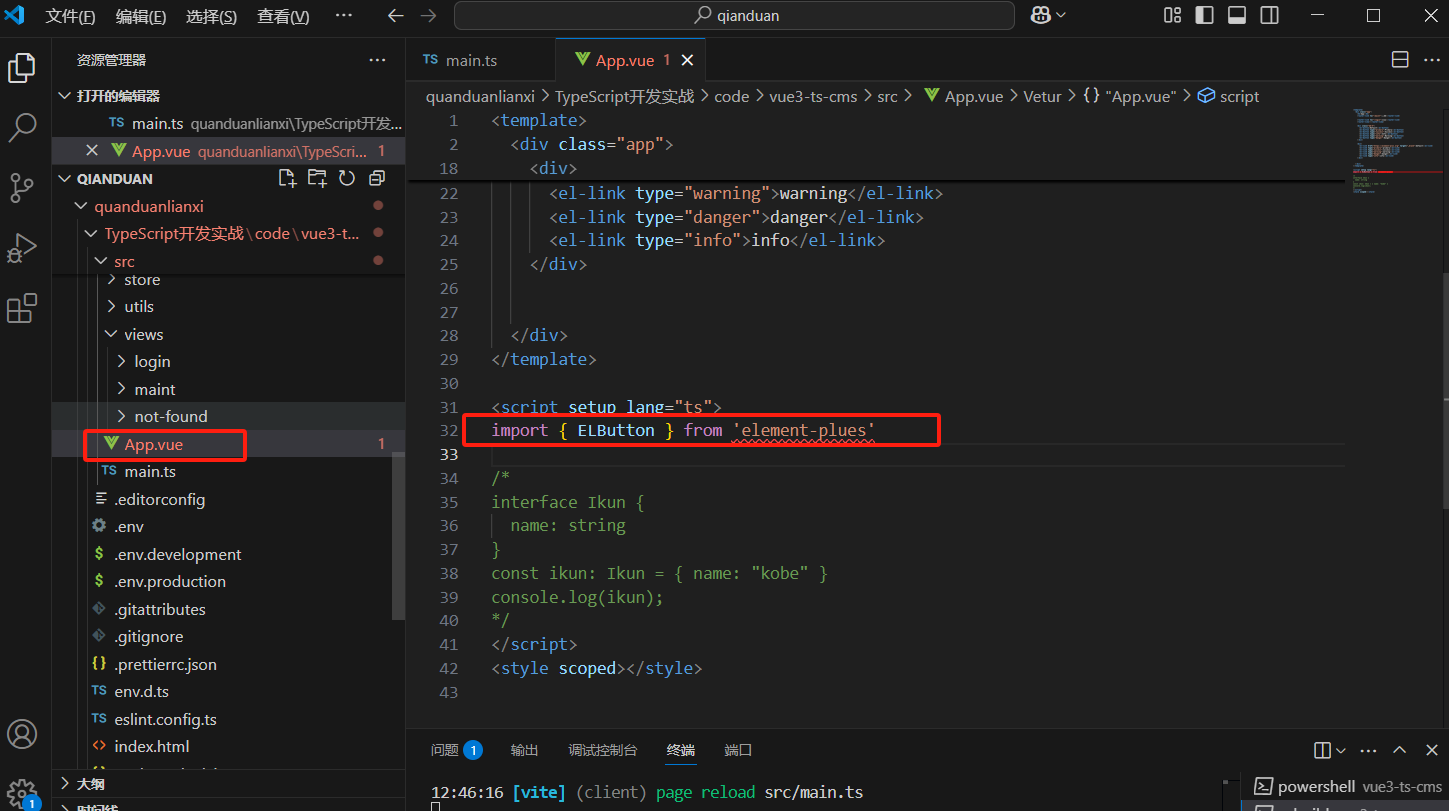Open the Source Control view
1449x811 pixels.
pos(22,187)
